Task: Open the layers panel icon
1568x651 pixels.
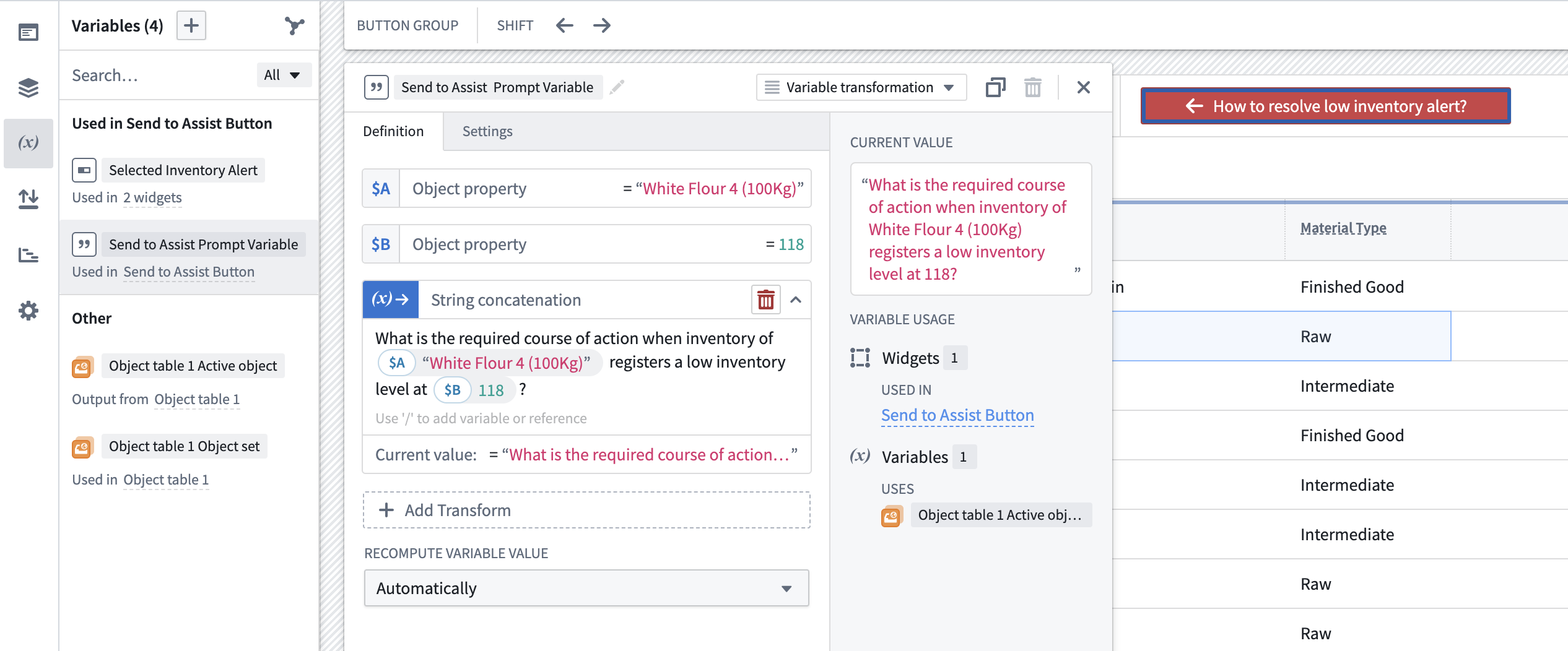Action: point(28,87)
